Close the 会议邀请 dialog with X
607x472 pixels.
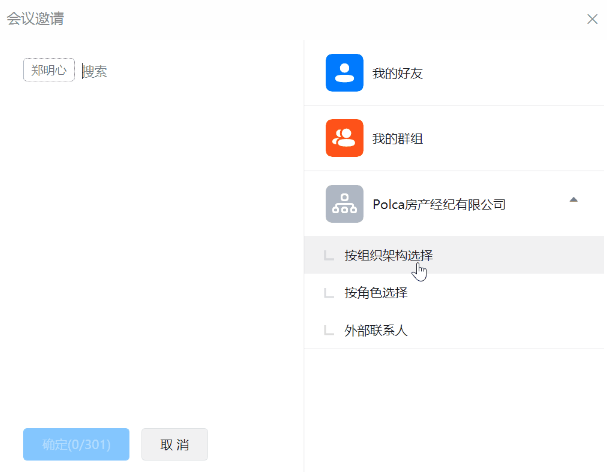point(592,19)
